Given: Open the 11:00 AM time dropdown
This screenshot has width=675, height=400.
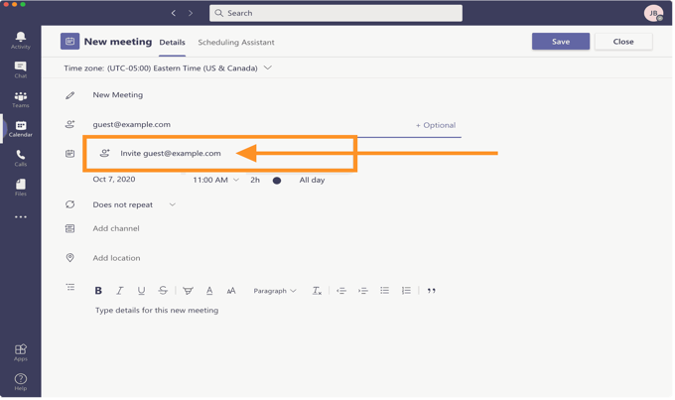Looking at the screenshot, I should [x=216, y=180].
